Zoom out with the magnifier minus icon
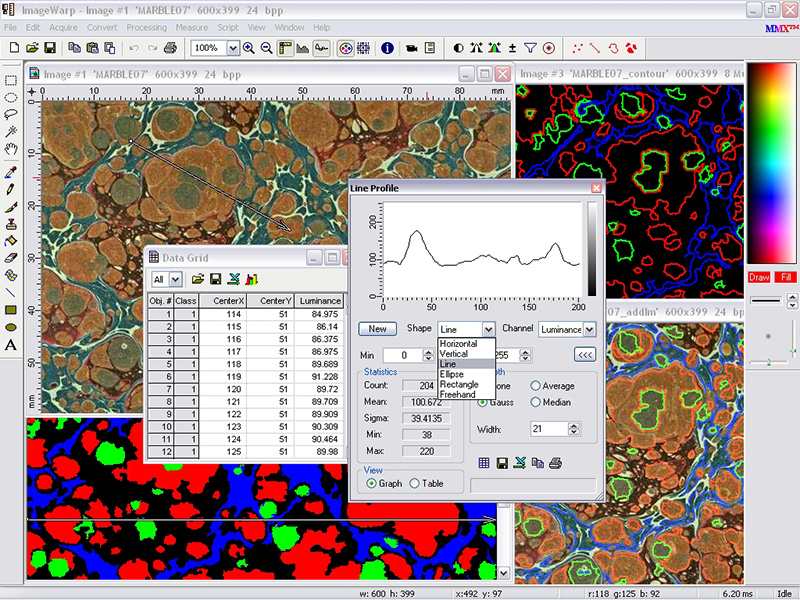This screenshot has height=600, width=800. click(x=266, y=48)
